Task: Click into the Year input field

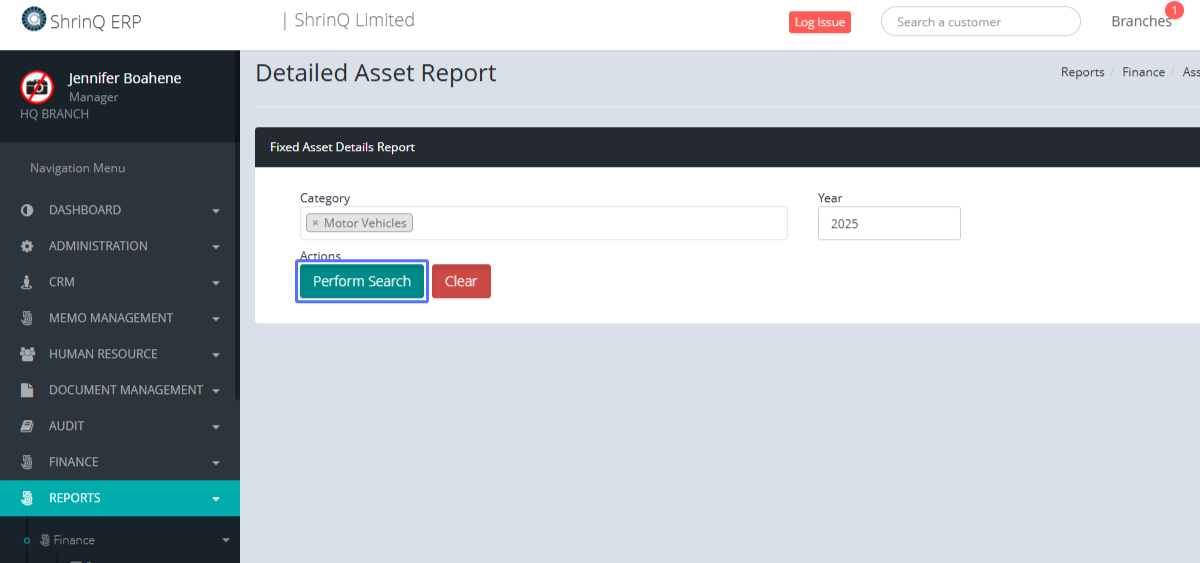Action: [x=888, y=224]
